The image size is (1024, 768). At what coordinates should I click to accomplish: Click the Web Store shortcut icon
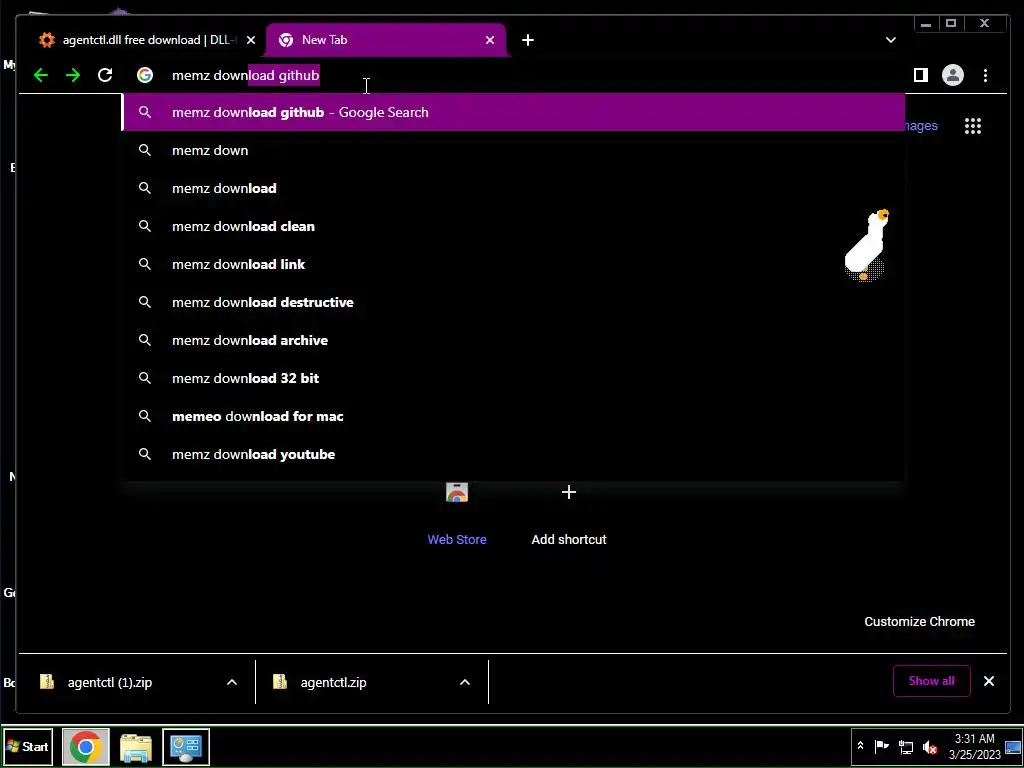point(457,492)
